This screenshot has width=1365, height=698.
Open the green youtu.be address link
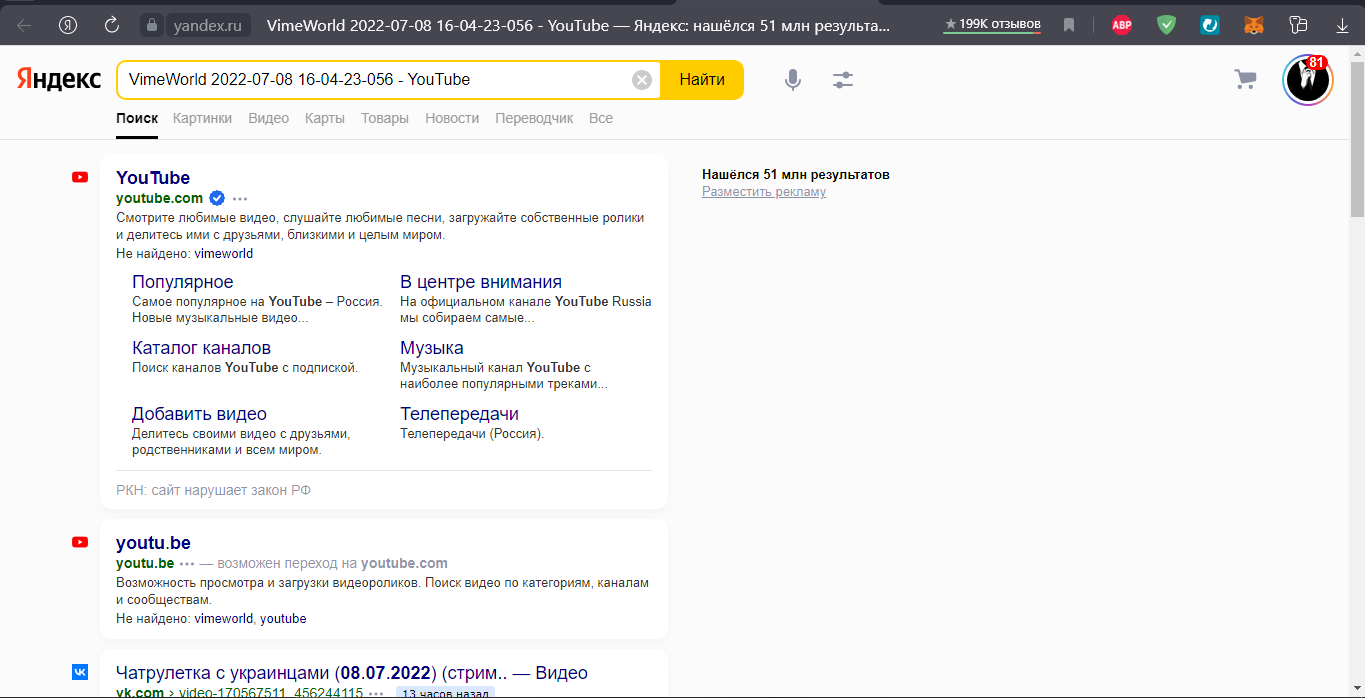pyautogui.click(x=145, y=563)
